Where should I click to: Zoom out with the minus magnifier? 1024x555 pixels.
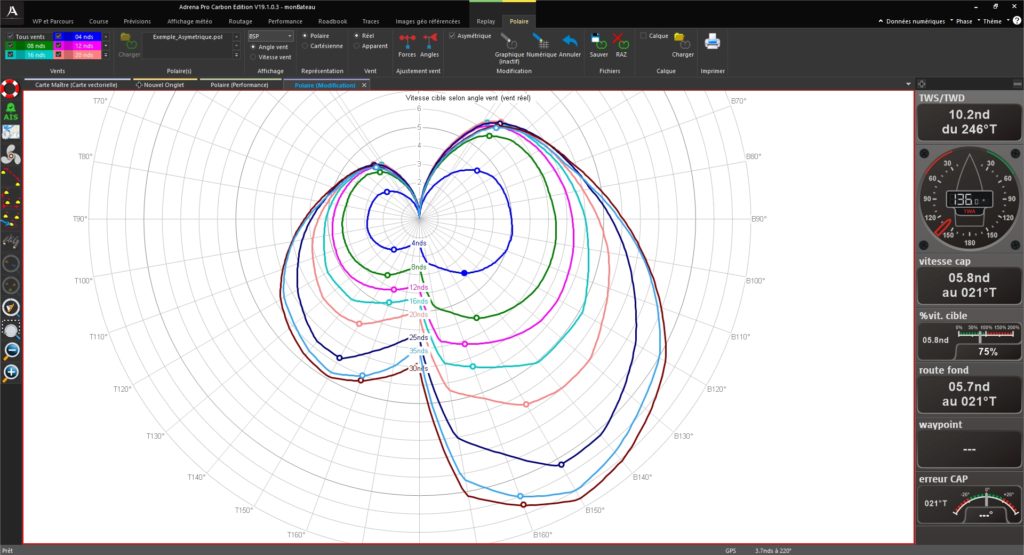coord(11,351)
